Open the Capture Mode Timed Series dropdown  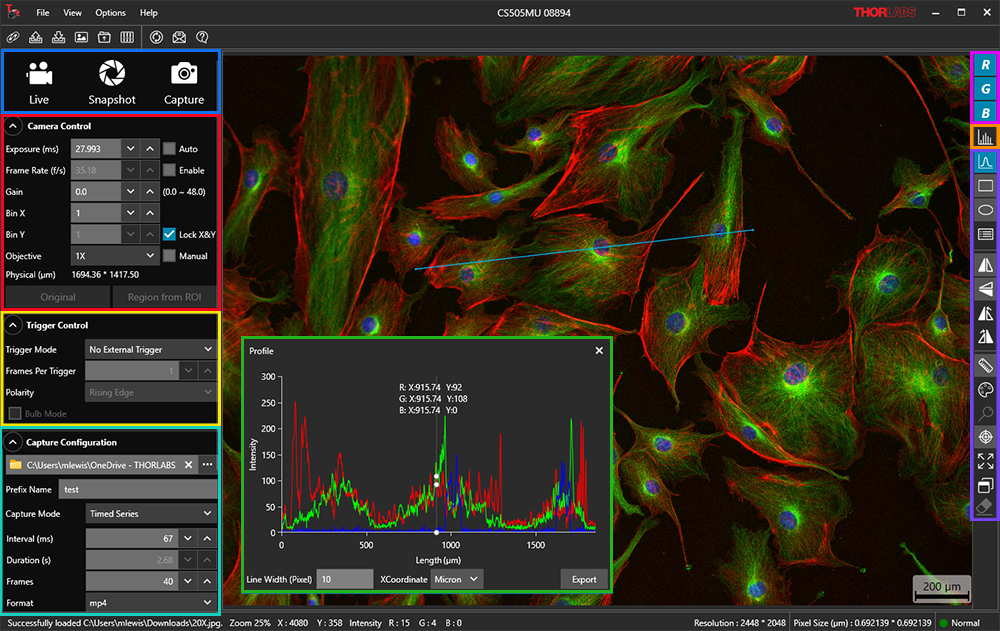click(151, 514)
